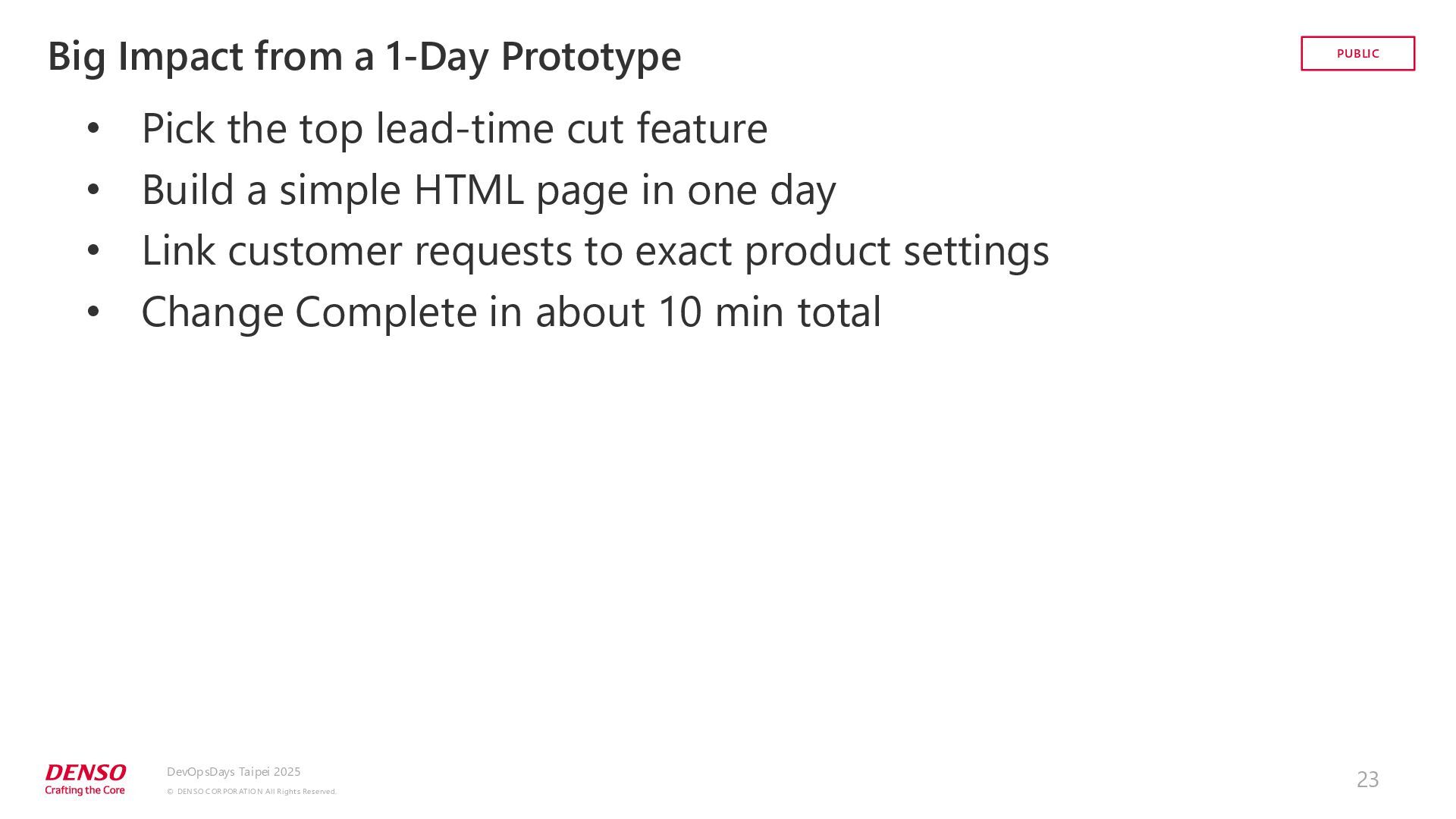Click the DENSO CORPORATION copyright notice
Screen dimensions: 1456x819
point(252,792)
